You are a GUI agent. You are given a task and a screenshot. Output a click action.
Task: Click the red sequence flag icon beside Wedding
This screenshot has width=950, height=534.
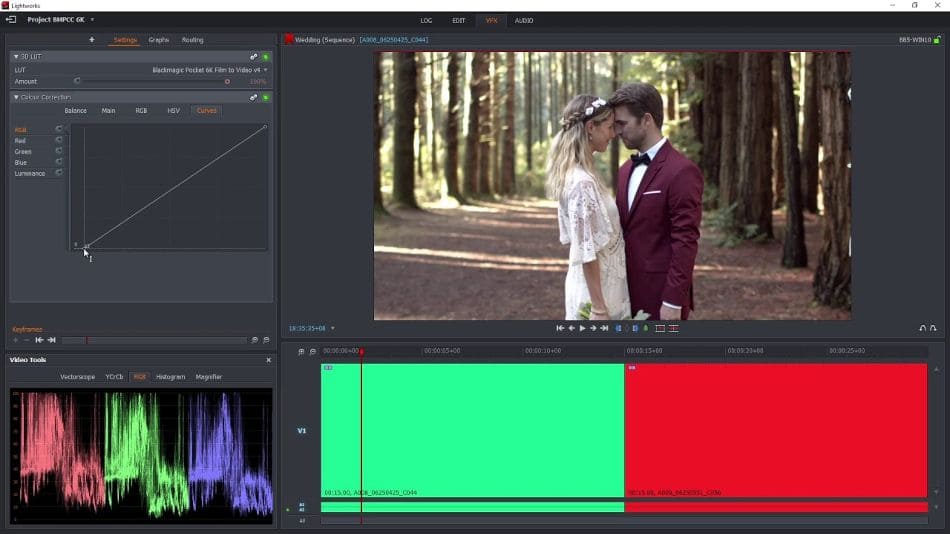click(290, 39)
